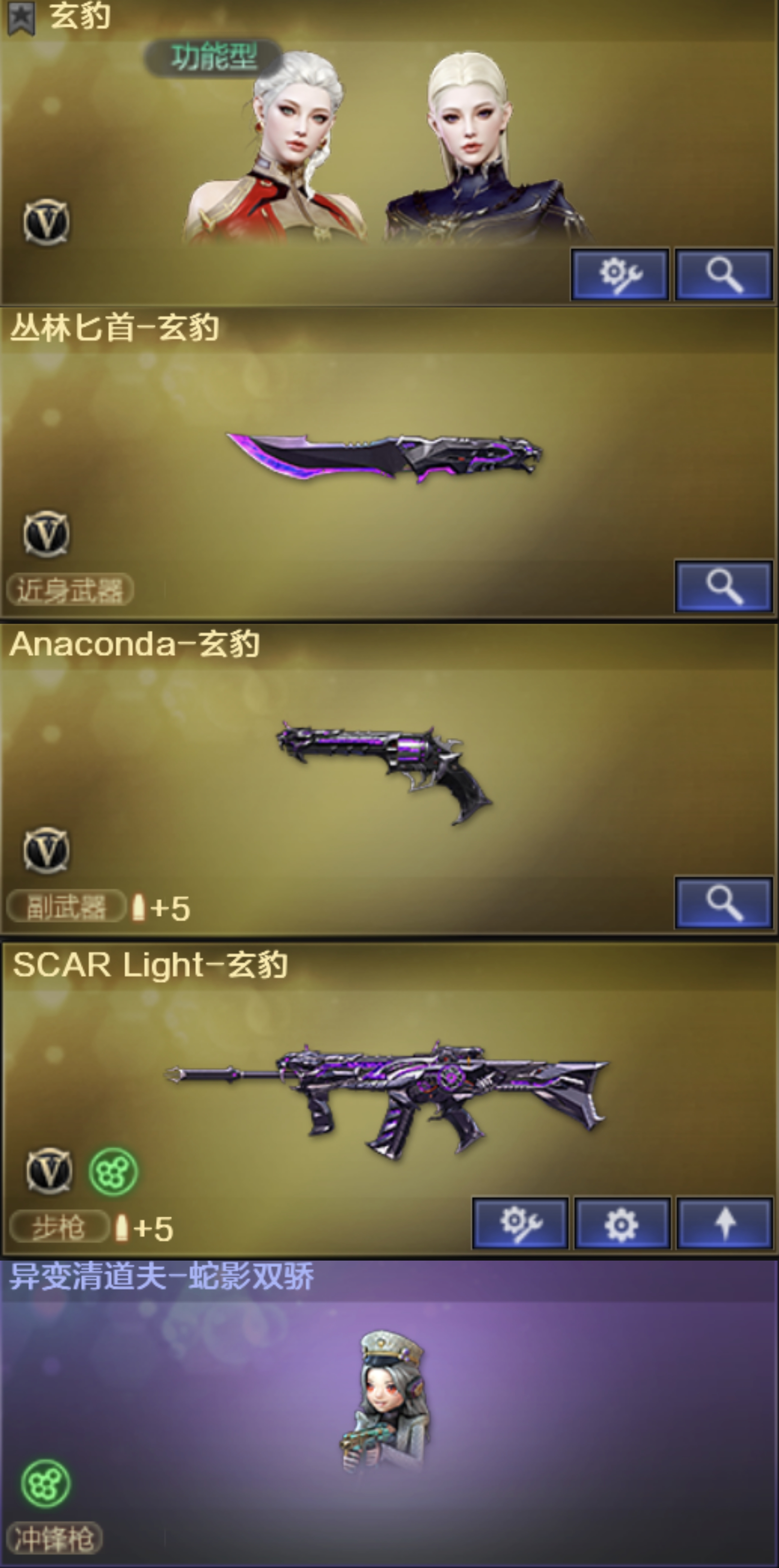Click the V badge on the 玄豹 character card
779x1568 pixels.
pos(46,222)
